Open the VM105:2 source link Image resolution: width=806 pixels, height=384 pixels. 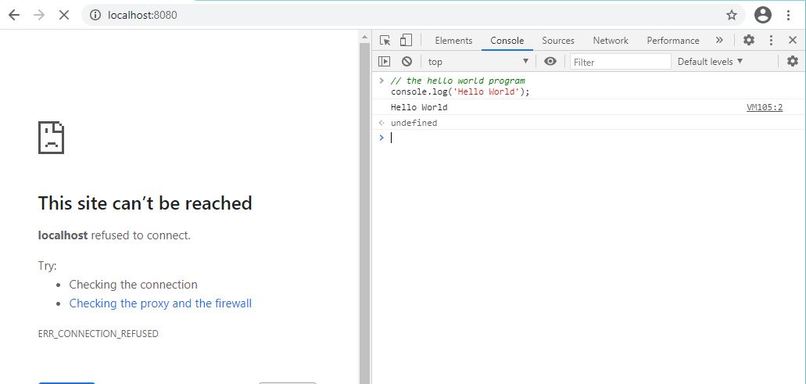click(x=764, y=107)
